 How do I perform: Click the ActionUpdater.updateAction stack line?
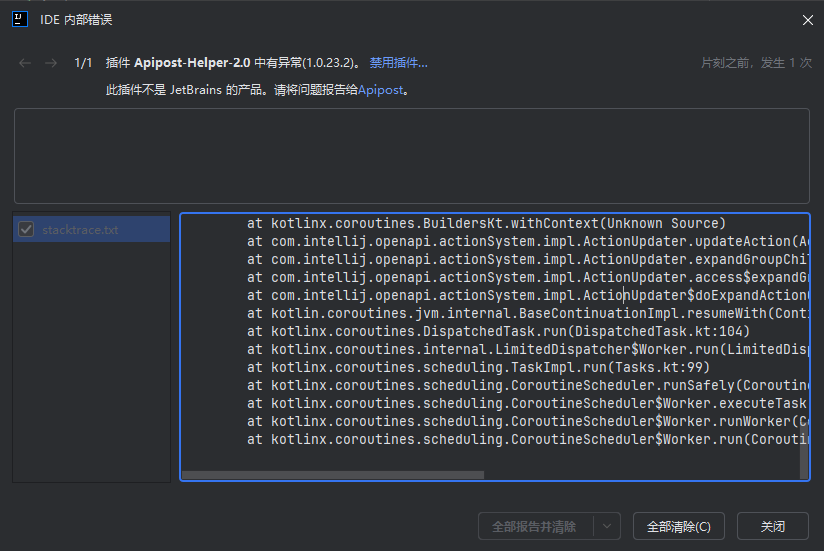point(528,242)
